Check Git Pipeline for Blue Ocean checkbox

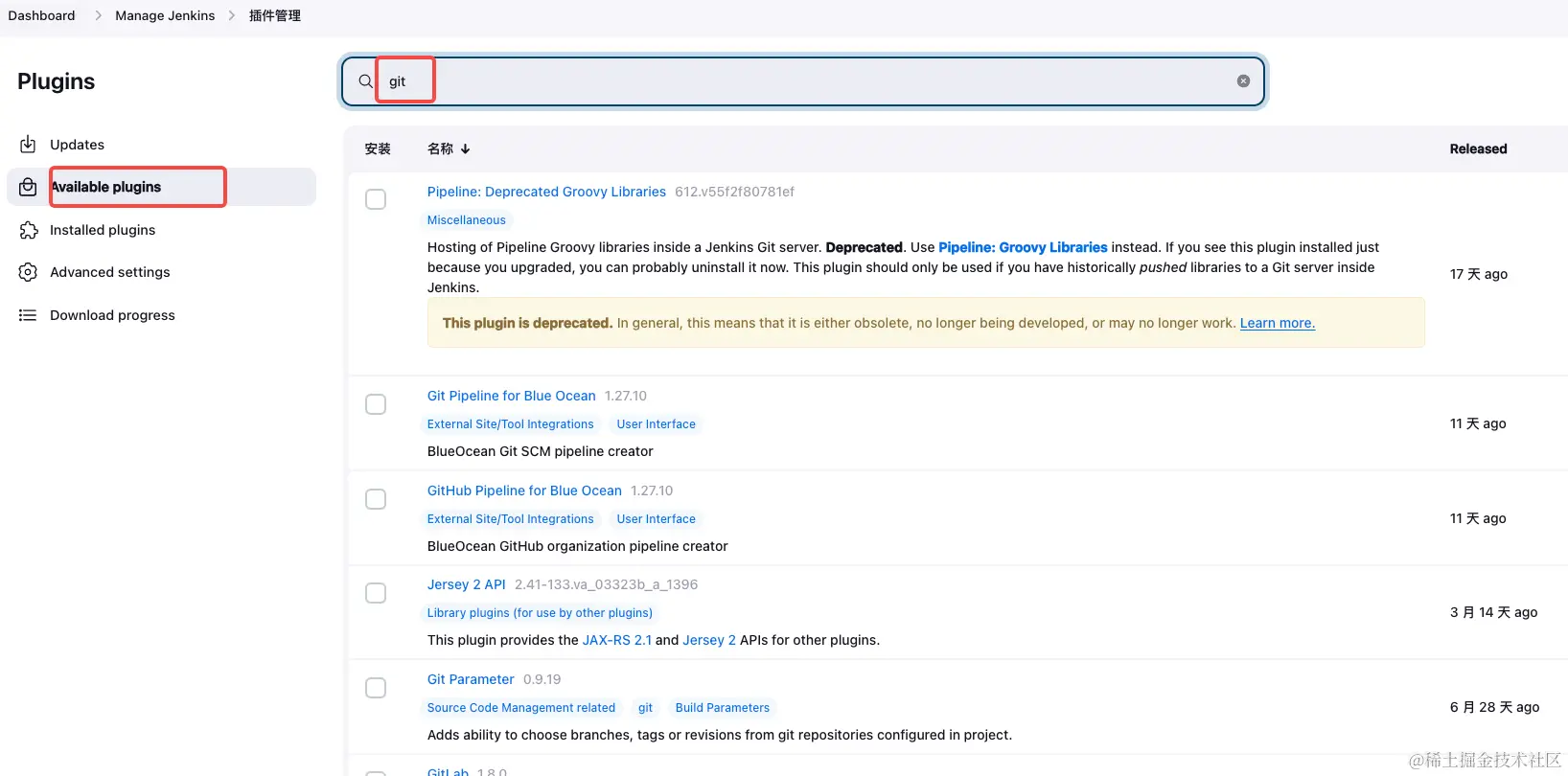pyautogui.click(x=376, y=404)
